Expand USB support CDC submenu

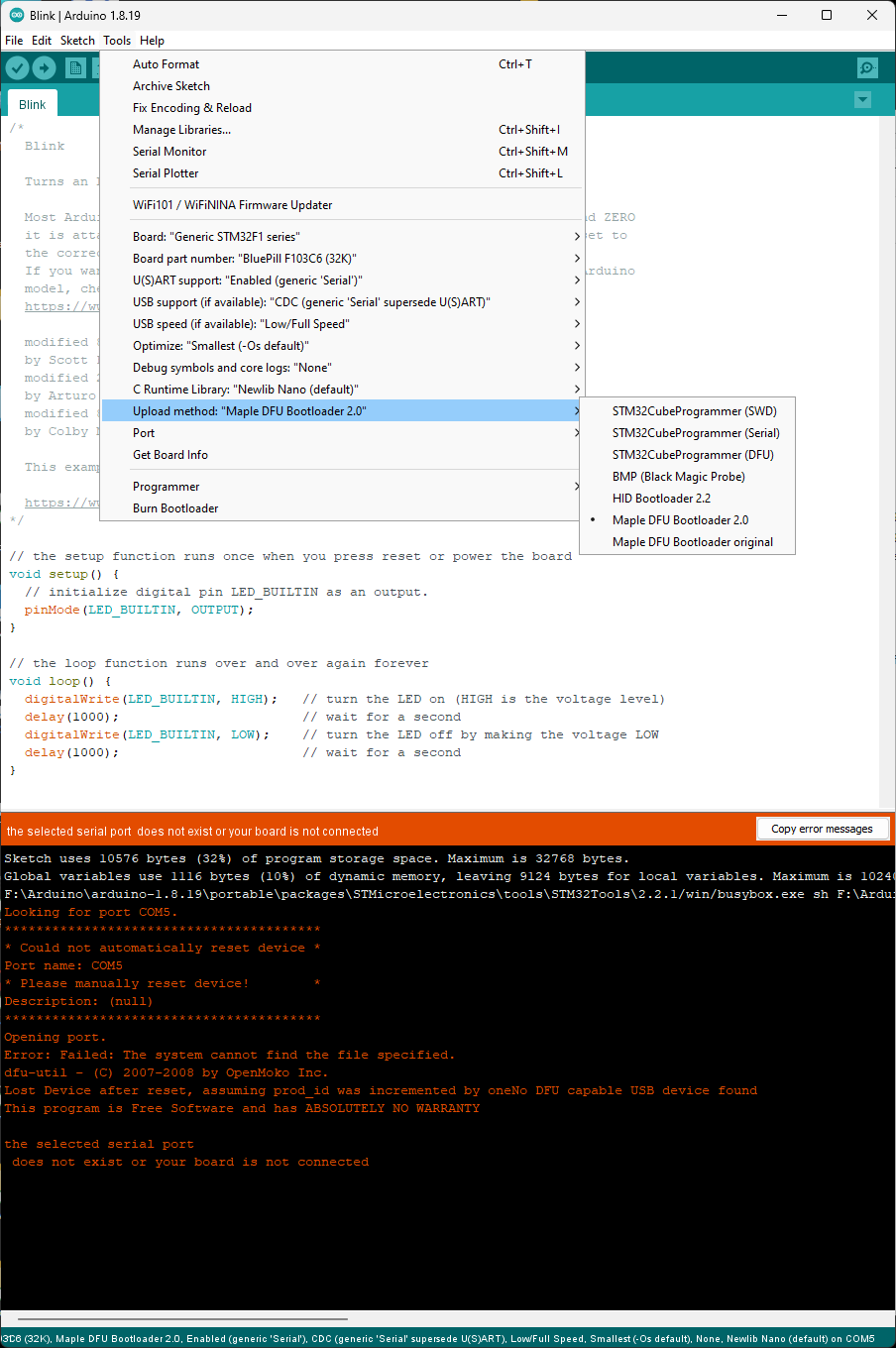coord(343,302)
